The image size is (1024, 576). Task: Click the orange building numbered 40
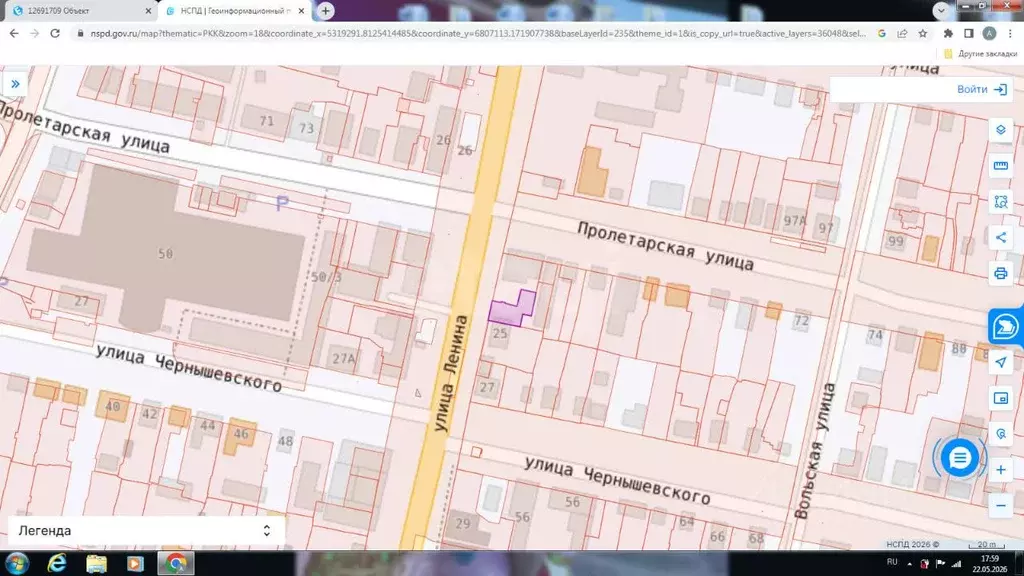click(x=112, y=406)
